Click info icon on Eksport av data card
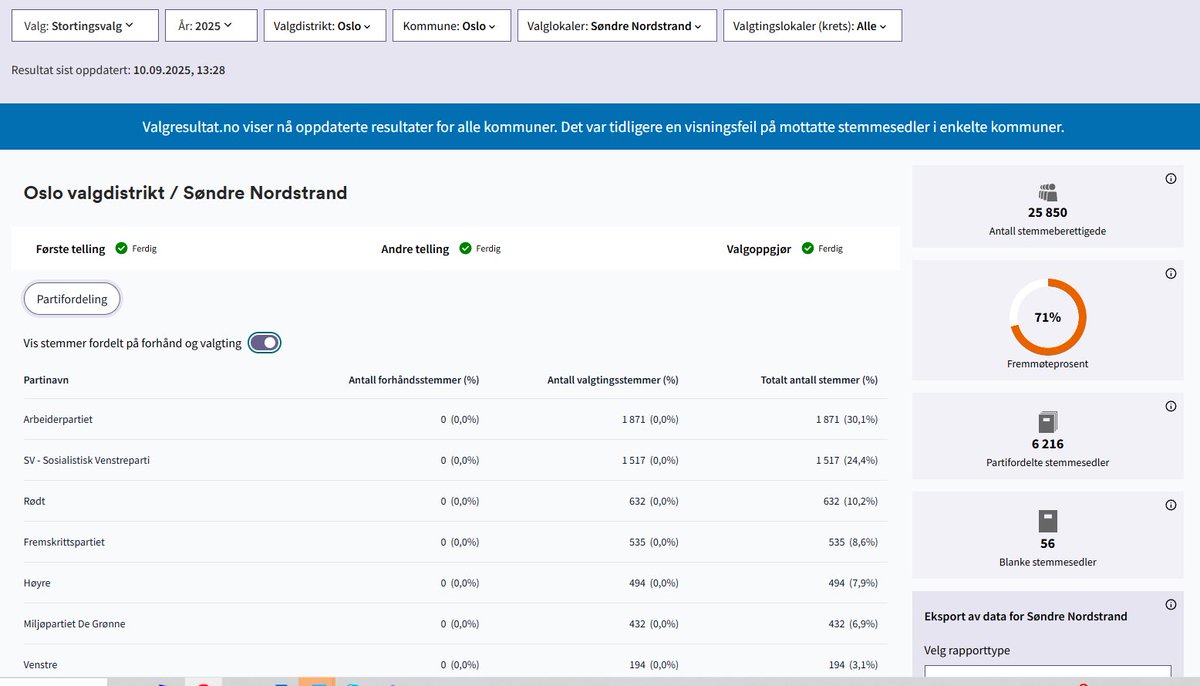This screenshot has height=686, width=1200. click(1171, 605)
